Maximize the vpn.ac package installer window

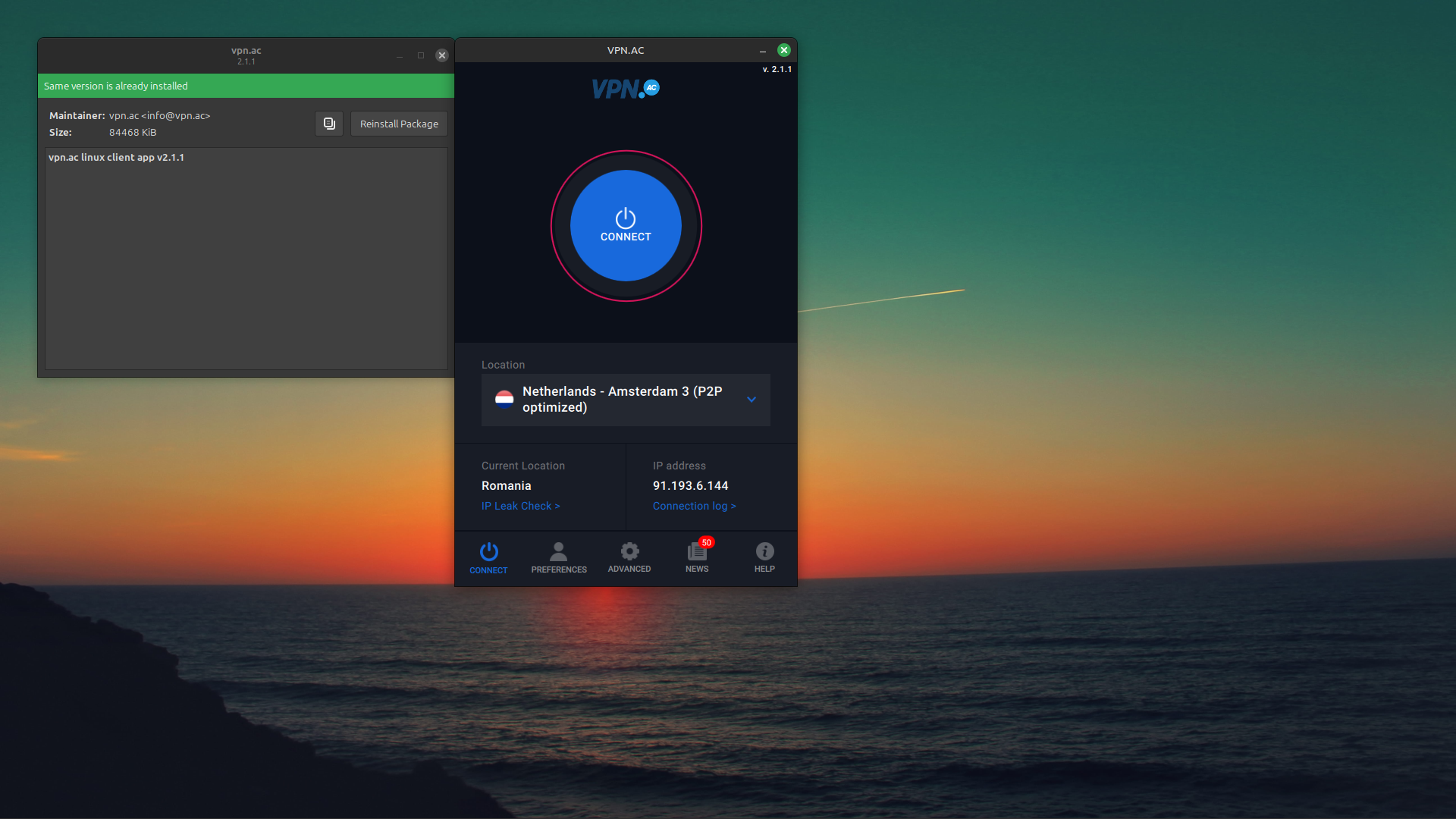coord(421,55)
